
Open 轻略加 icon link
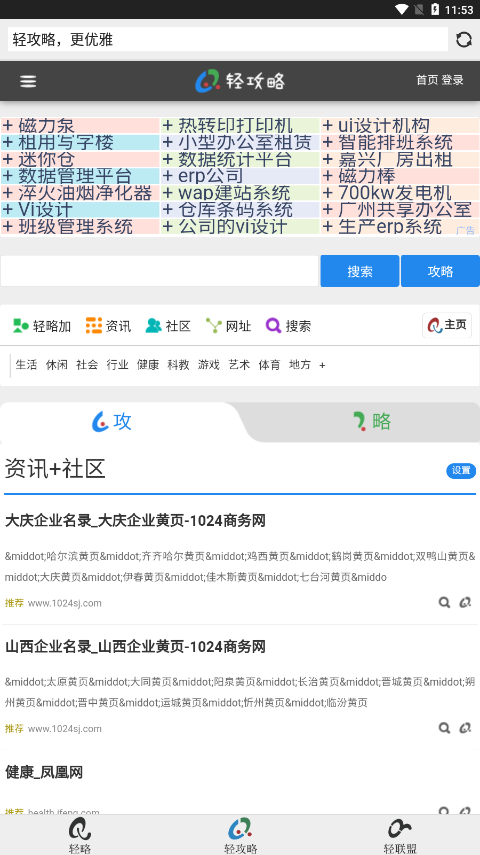point(42,326)
